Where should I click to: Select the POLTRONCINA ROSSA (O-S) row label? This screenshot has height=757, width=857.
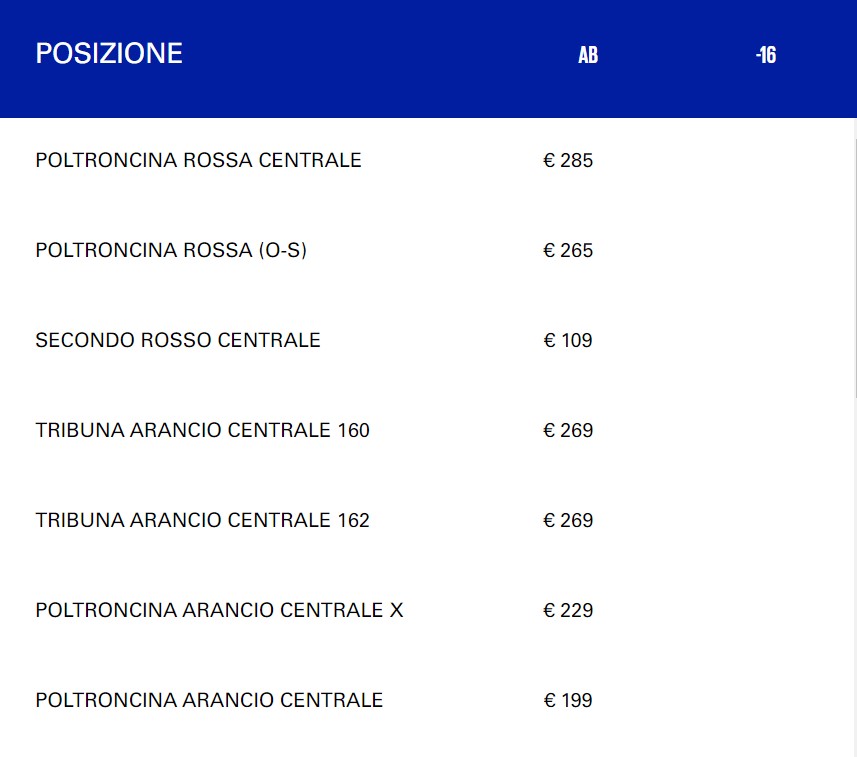tap(171, 250)
